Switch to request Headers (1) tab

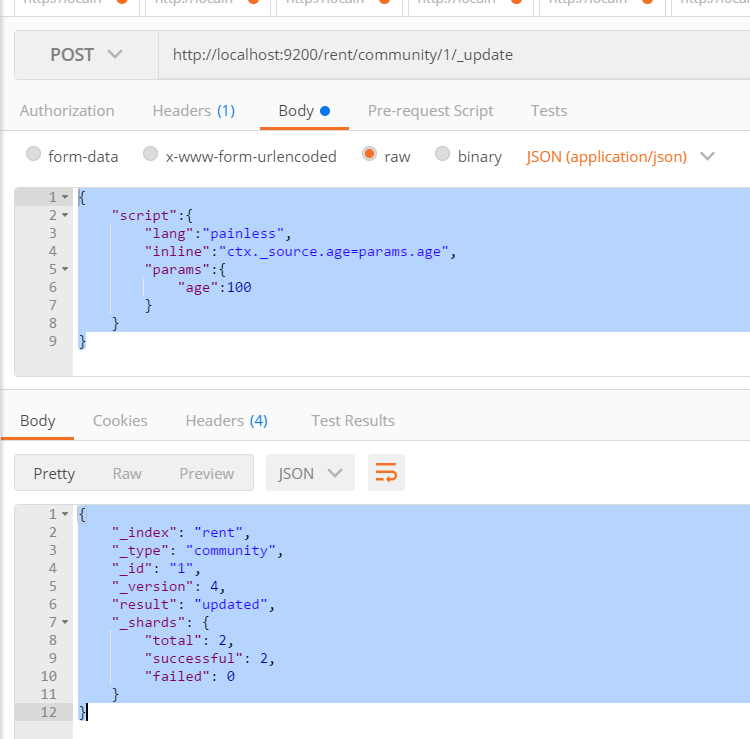(x=193, y=111)
